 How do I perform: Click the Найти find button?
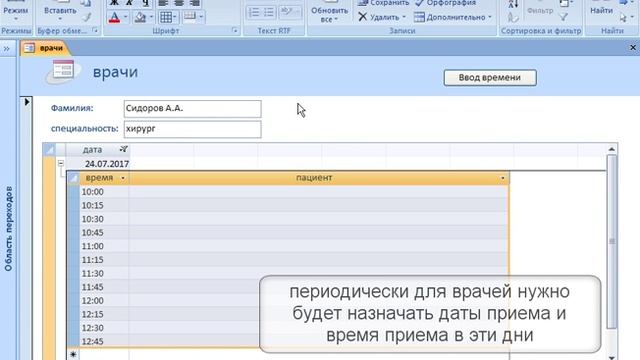click(x=602, y=11)
